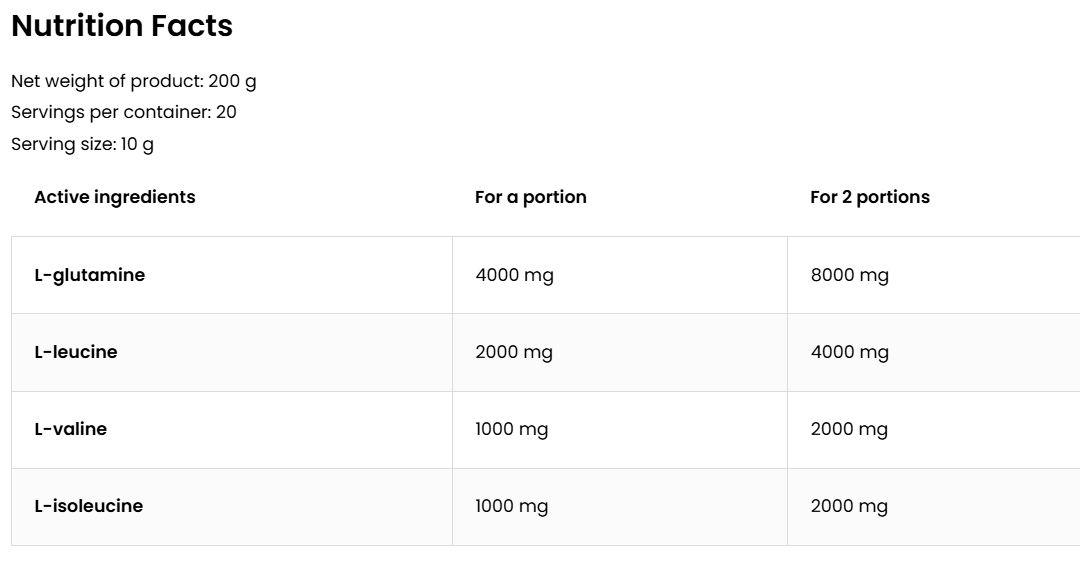Click the 2000 mg L-valine two-portion value
This screenshot has height=573, width=1080.
(849, 429)
